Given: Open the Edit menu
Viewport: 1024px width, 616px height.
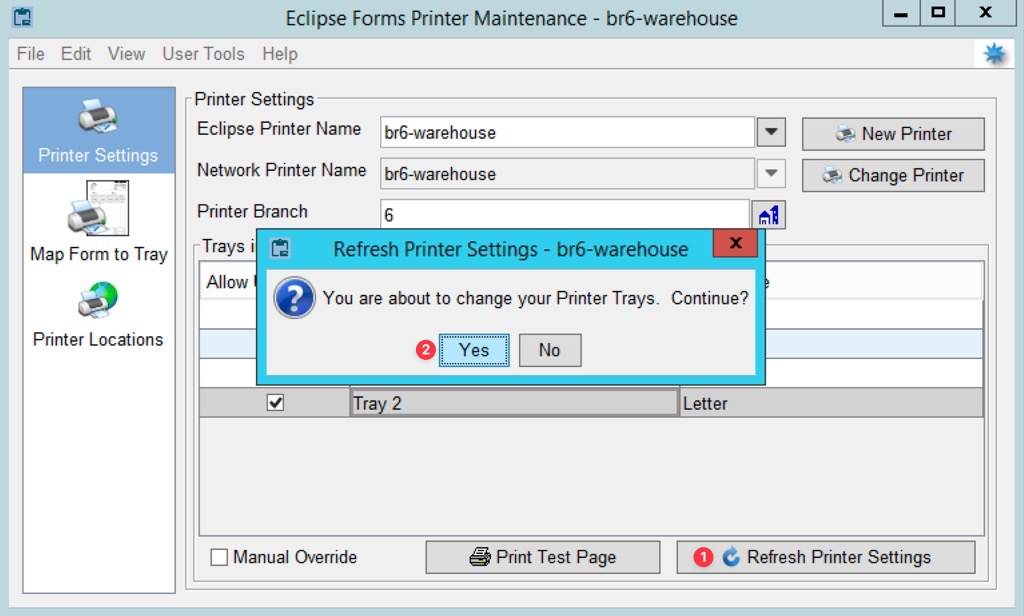Looking at the screenshot, I should (76, 54).
